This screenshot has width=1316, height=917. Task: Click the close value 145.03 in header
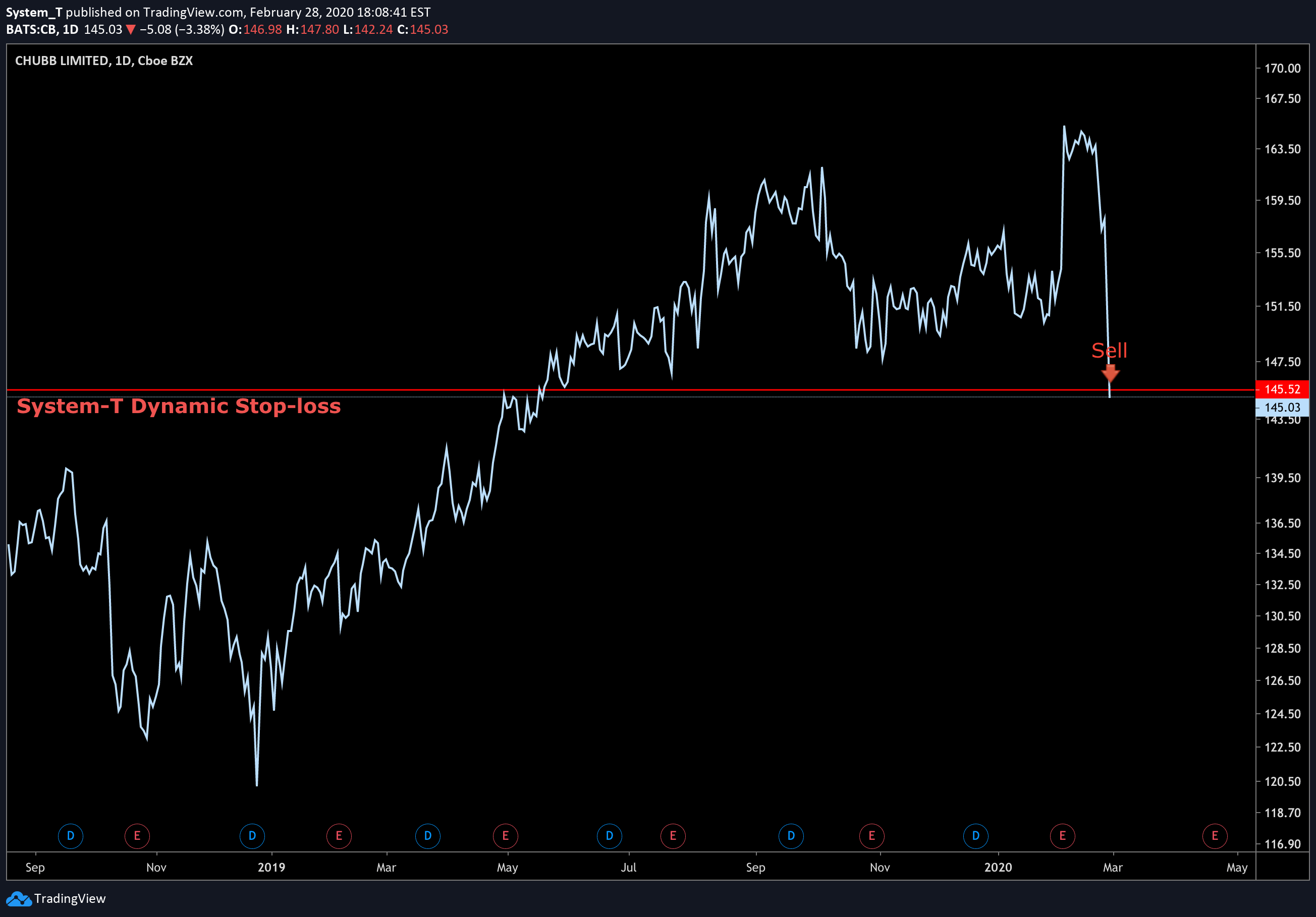429,29
